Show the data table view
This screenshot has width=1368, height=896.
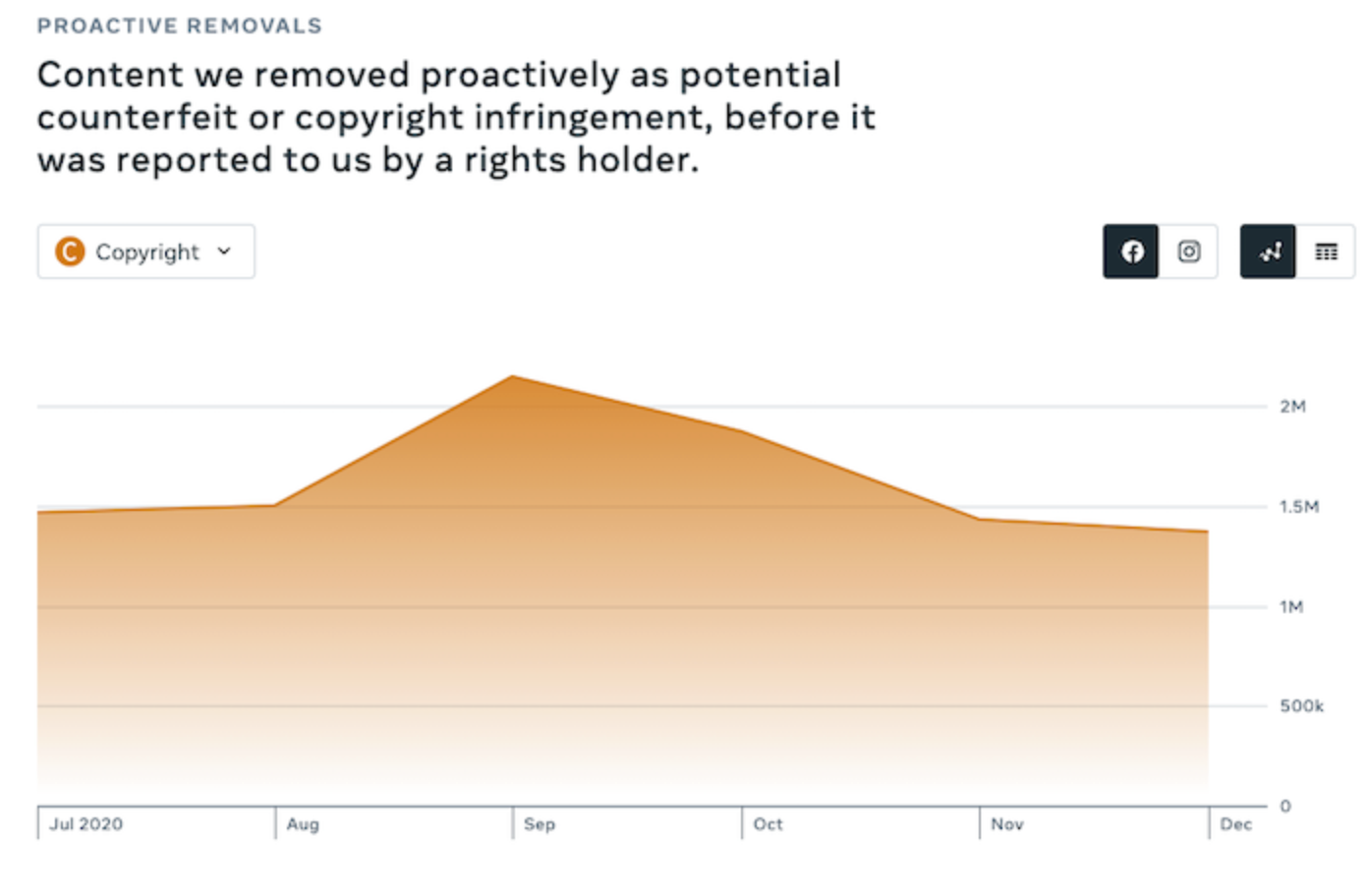click(1326, 252)
